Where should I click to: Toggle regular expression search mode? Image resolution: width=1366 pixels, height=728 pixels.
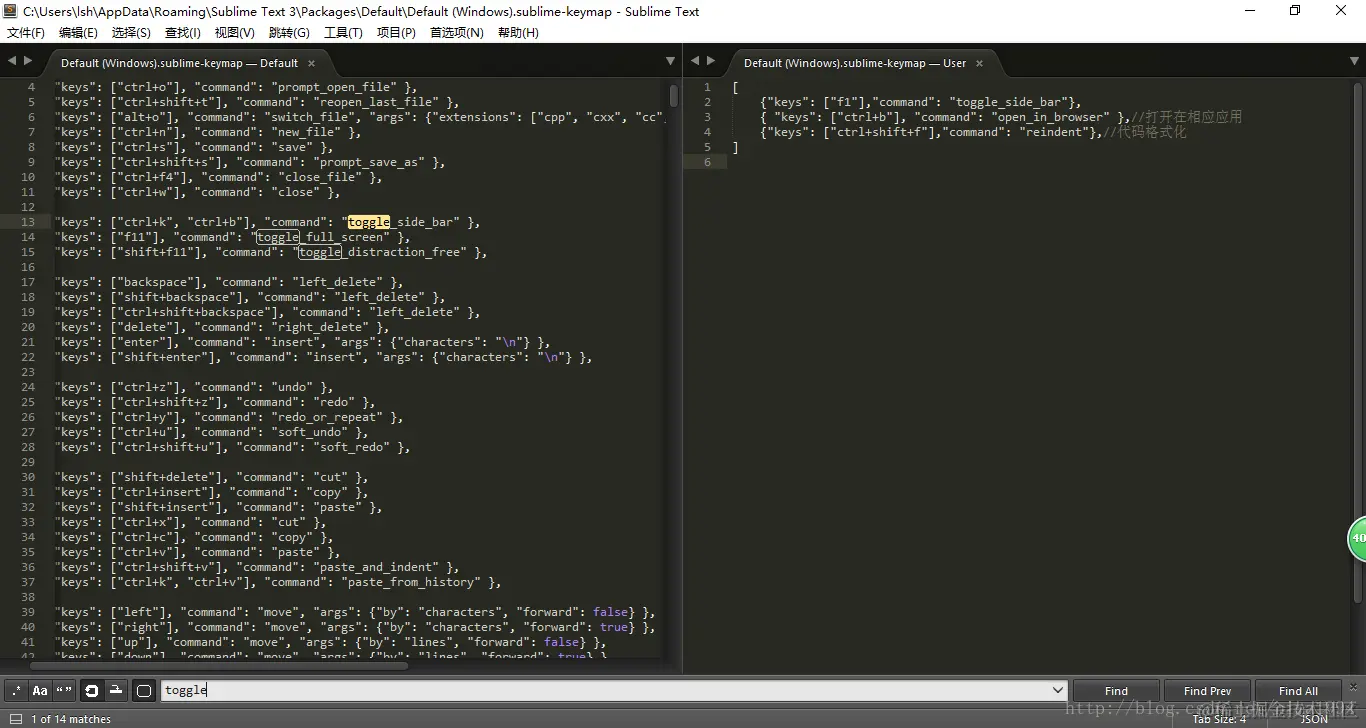(17, 690)
